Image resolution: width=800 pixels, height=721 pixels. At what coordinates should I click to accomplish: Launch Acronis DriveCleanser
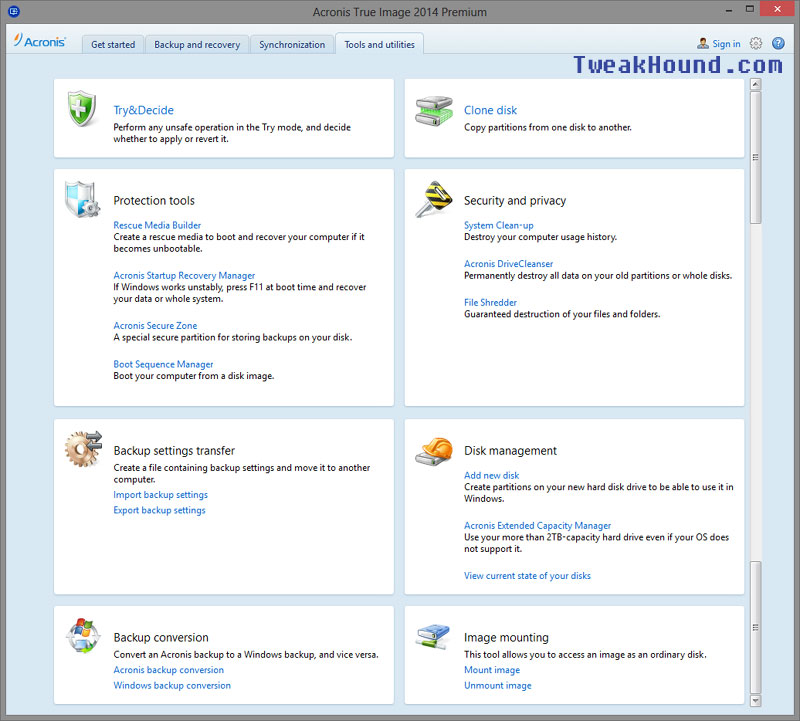click(508, 264)
